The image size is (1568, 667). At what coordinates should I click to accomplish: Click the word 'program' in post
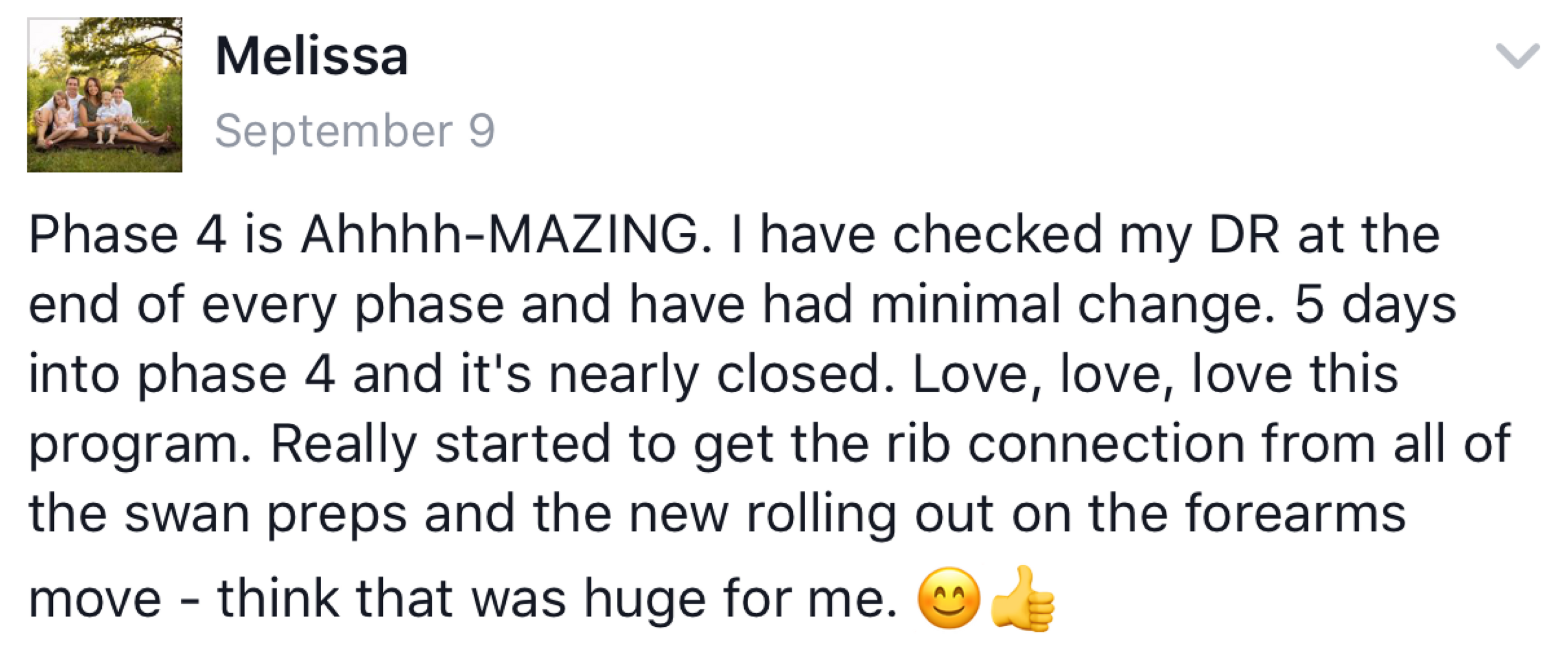coord(139,444)
